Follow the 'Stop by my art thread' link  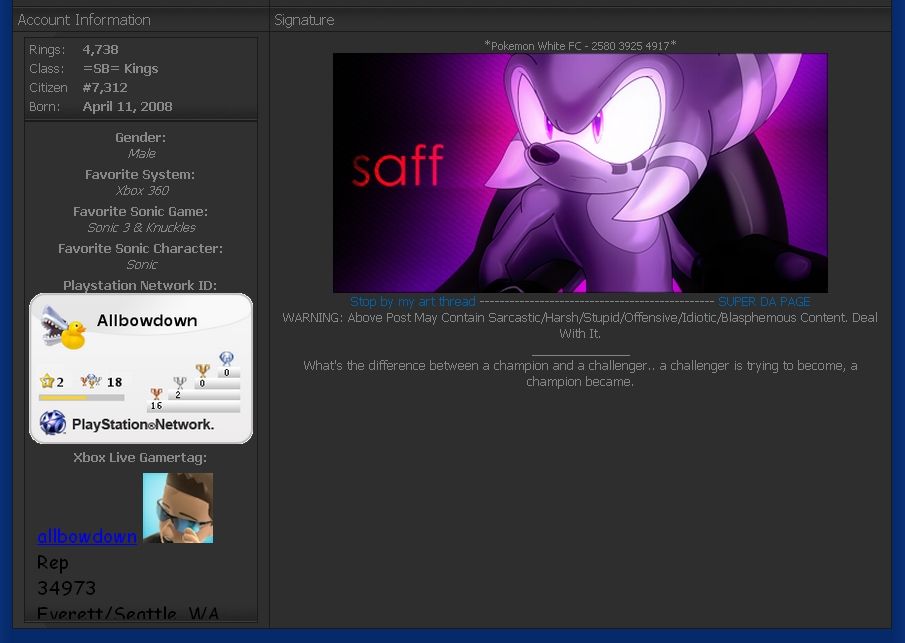click(x=412, y=301)
